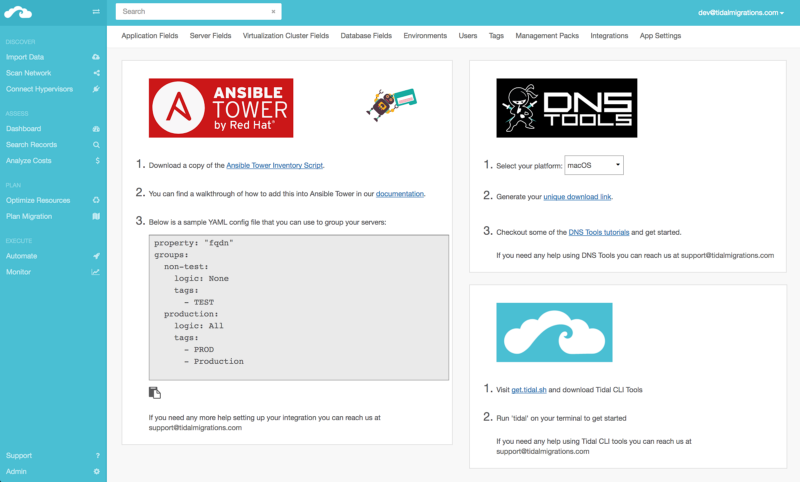Click the map icon beside Plan Migration

tap(96, 216)
